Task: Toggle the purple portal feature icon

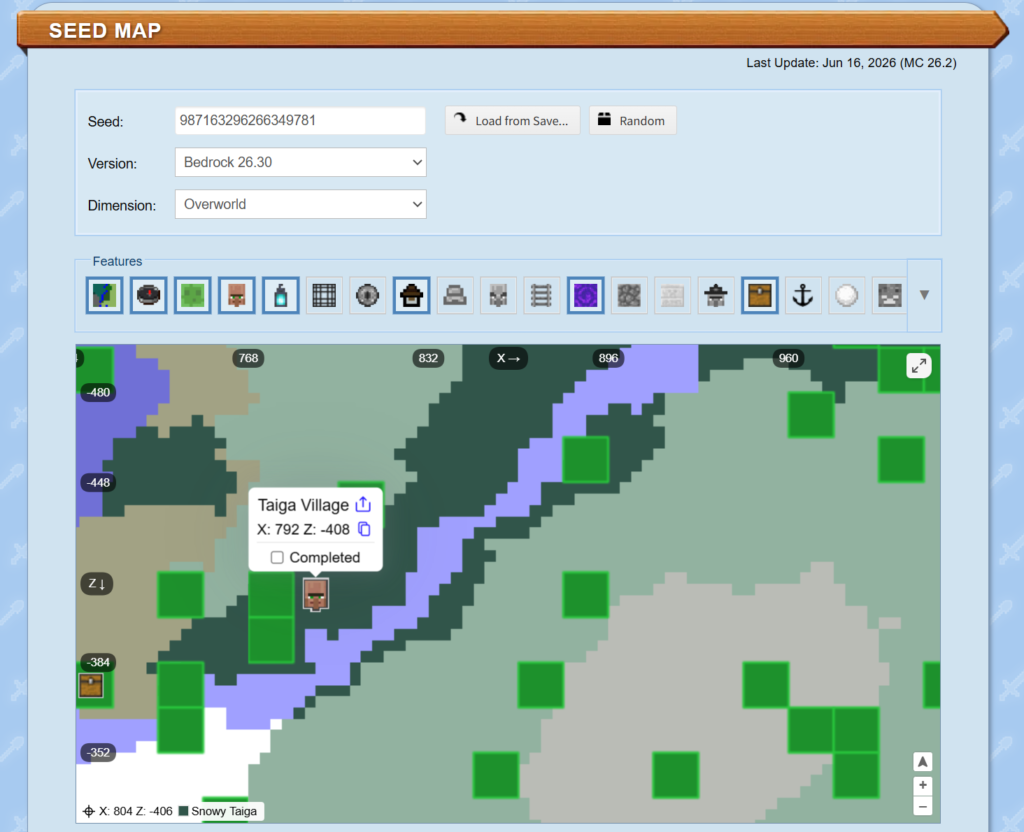Action: coord(585,295)
